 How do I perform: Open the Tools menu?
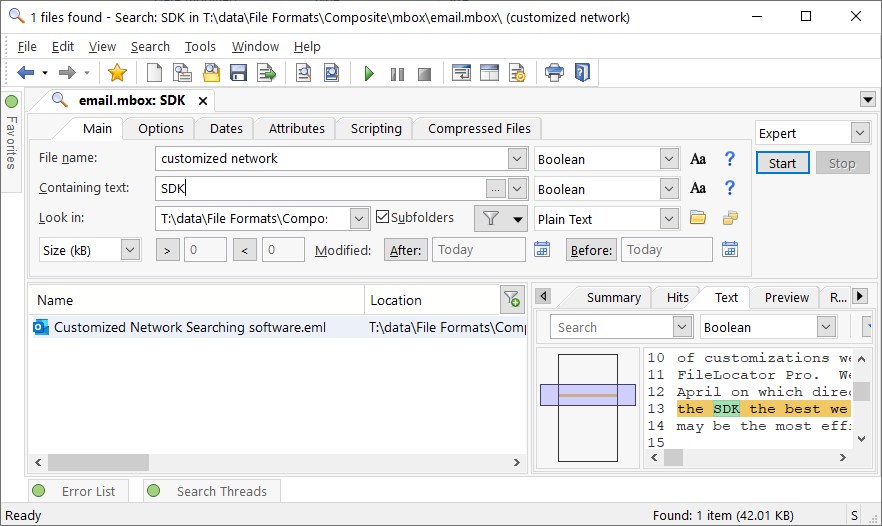point(200,47)
